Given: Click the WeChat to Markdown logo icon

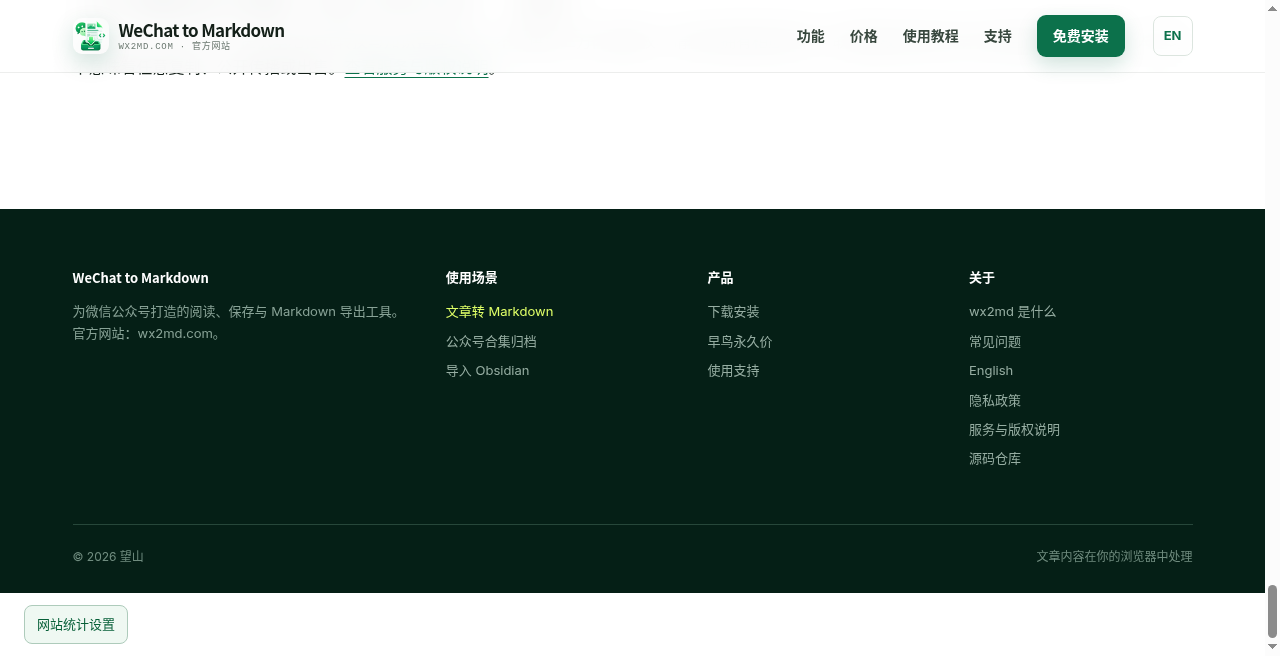Looking at the screenshot, I should [91, 36].
